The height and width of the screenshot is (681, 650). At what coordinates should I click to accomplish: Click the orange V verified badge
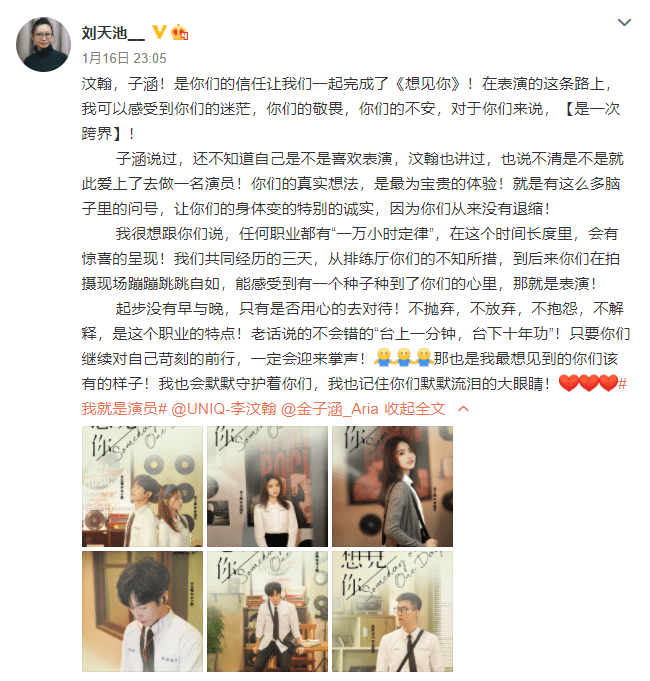tap(159, 32)
